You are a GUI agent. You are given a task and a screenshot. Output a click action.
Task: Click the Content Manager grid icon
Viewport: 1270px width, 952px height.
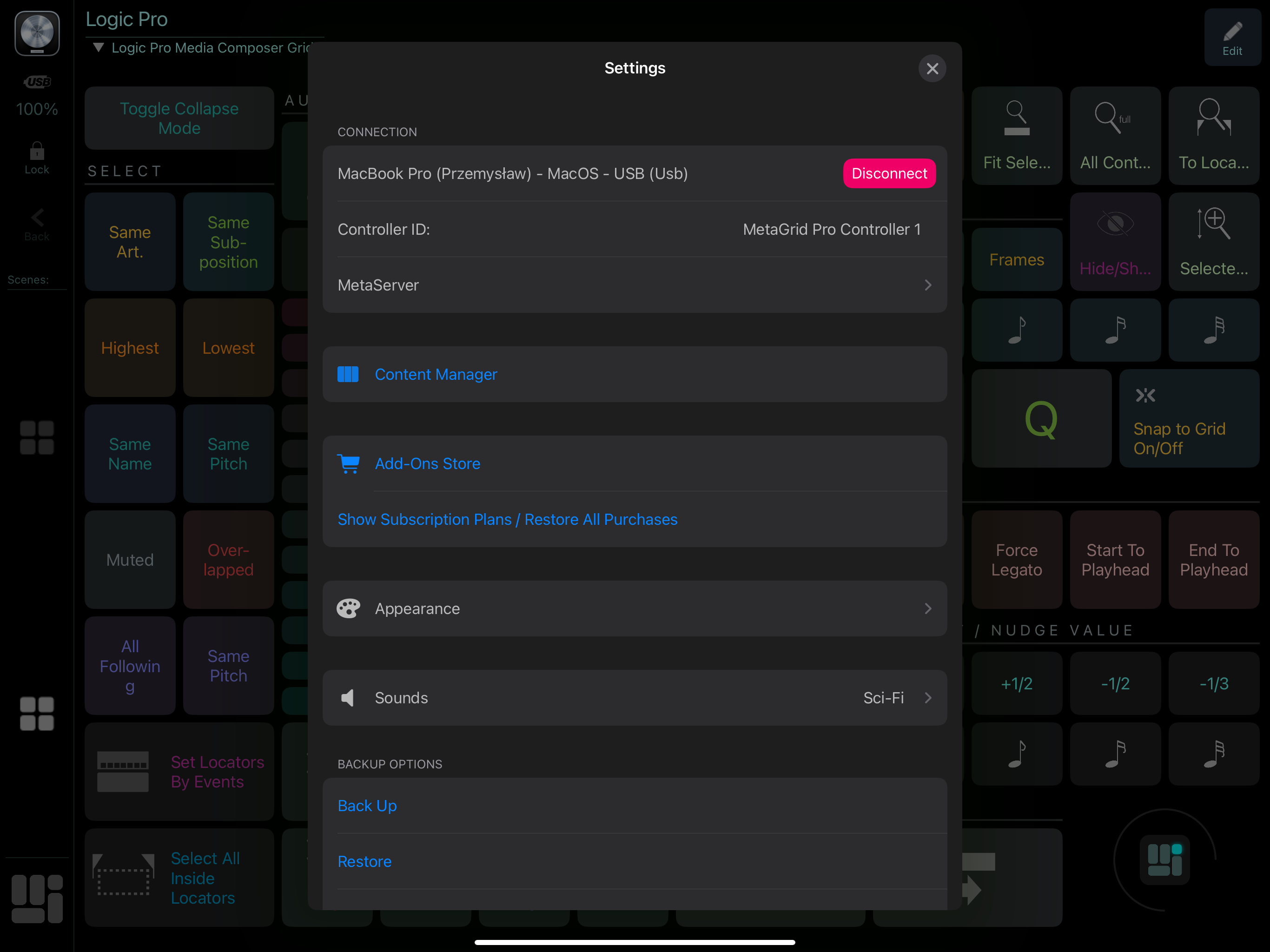(348, 374)
